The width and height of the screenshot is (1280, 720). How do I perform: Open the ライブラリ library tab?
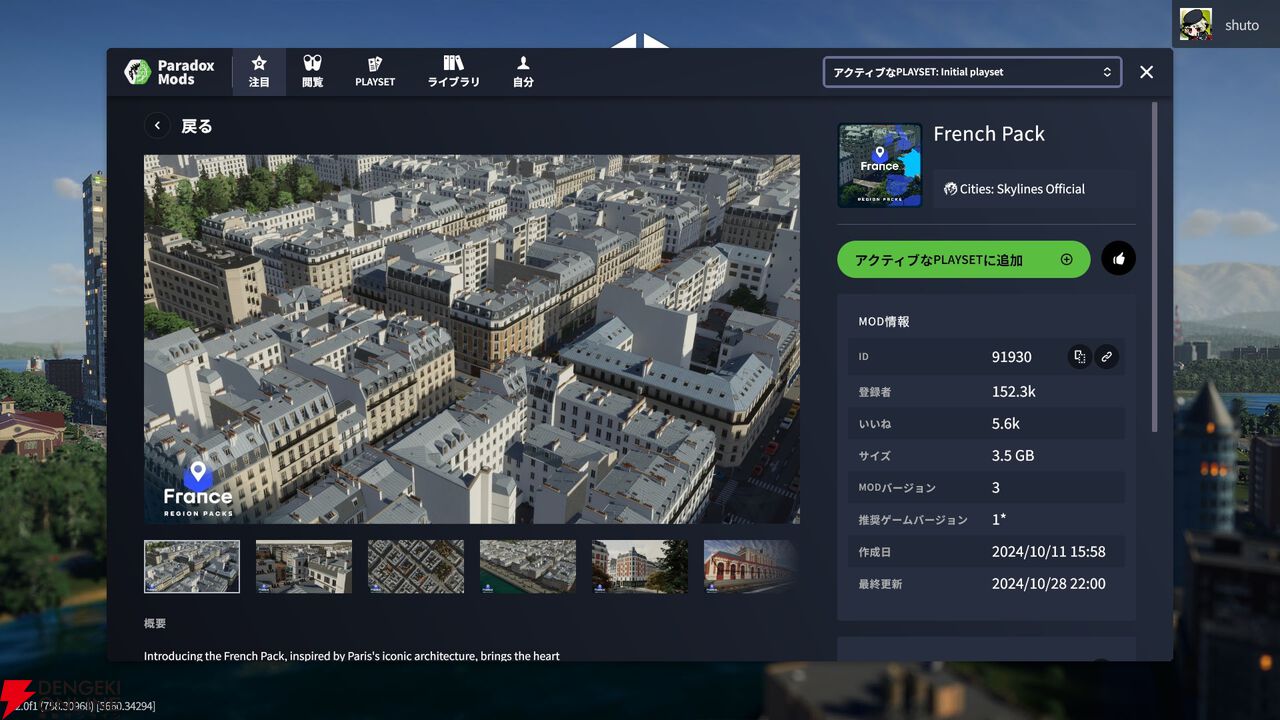pos(454,72)
